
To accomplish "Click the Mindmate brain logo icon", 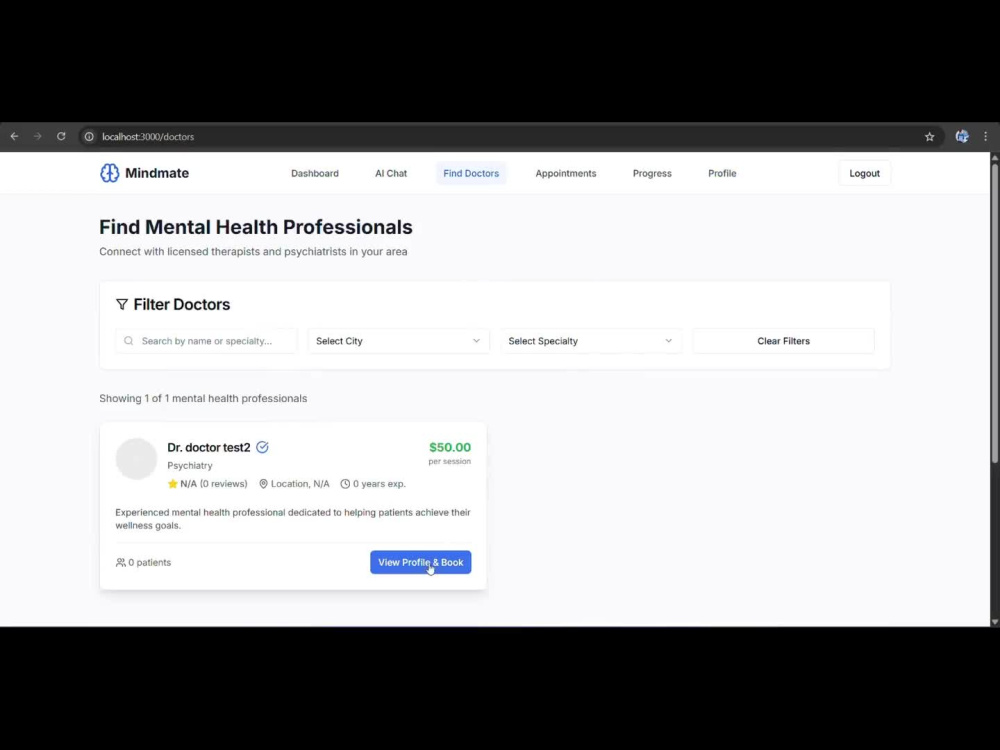I will click(x=110, y=173).
